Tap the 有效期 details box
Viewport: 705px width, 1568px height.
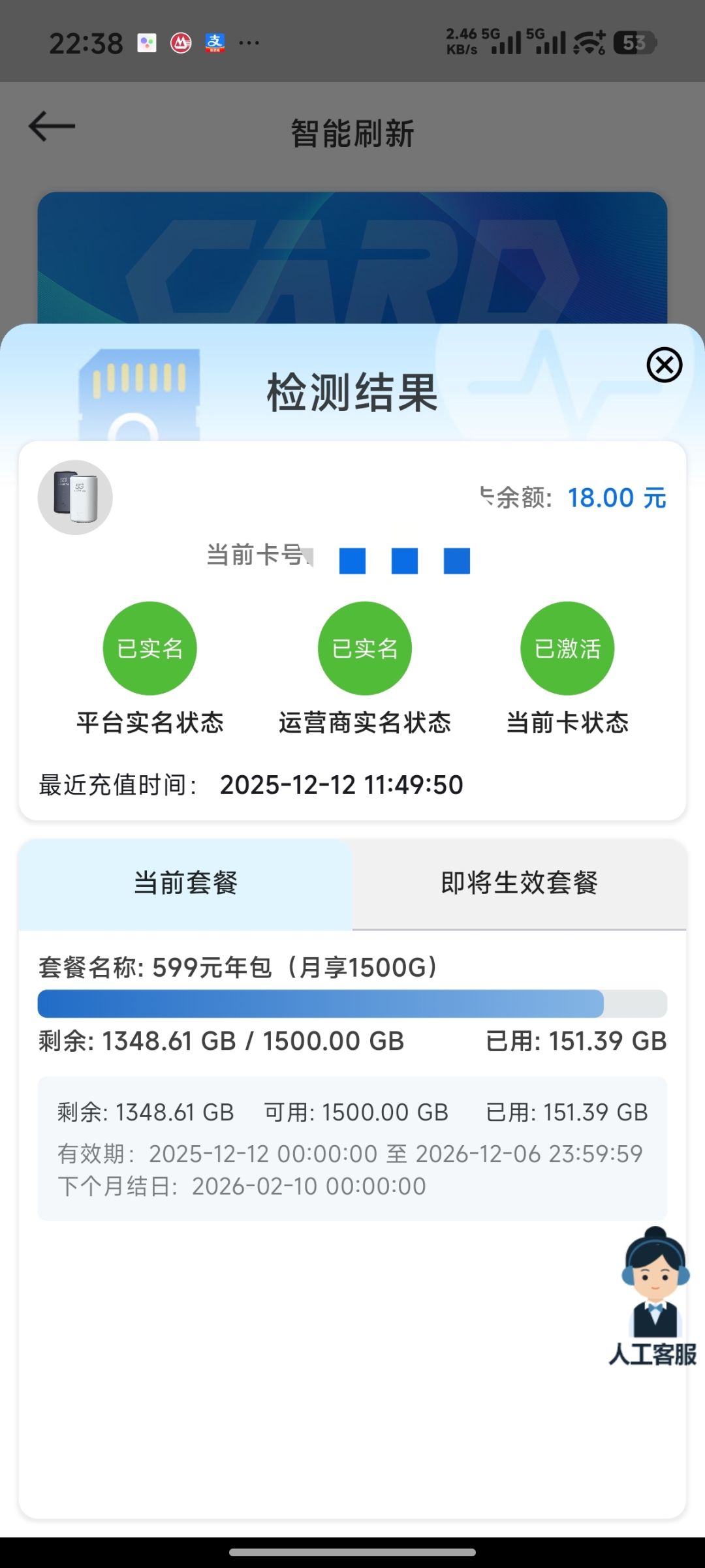pyautogui.click(x=352, y=1148)
